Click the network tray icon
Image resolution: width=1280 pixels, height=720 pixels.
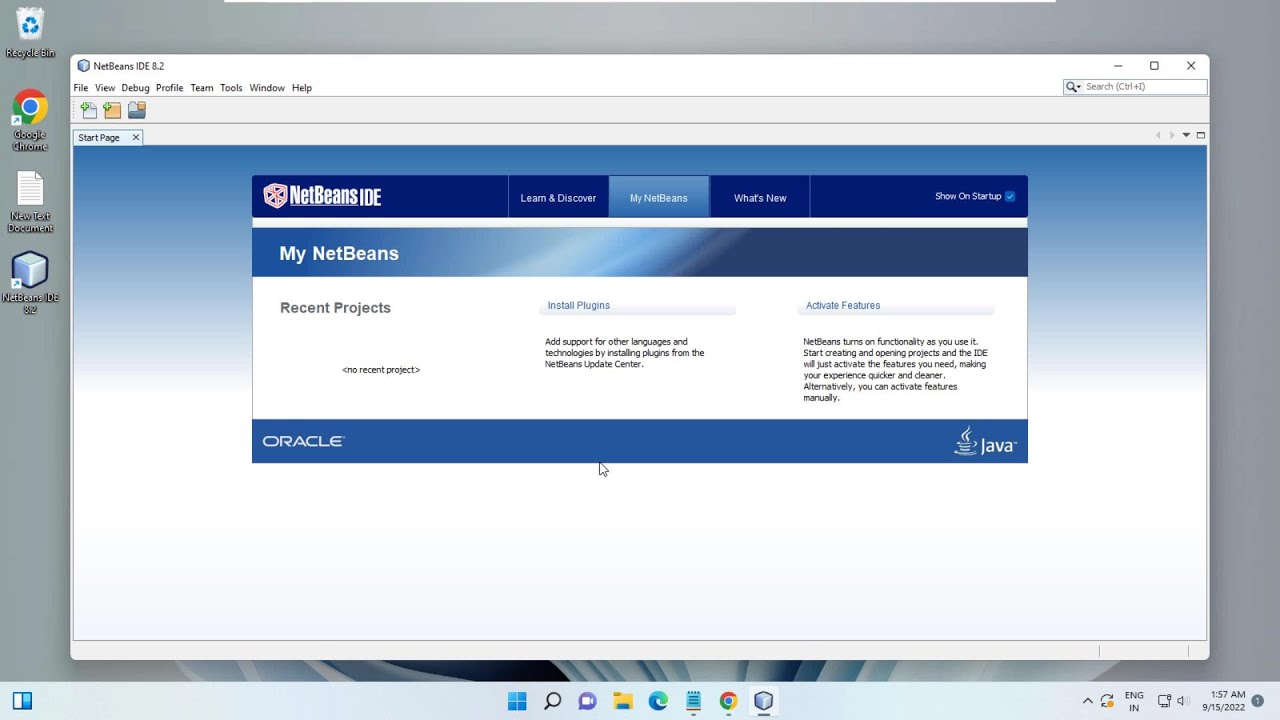(x=1164, y=701)
